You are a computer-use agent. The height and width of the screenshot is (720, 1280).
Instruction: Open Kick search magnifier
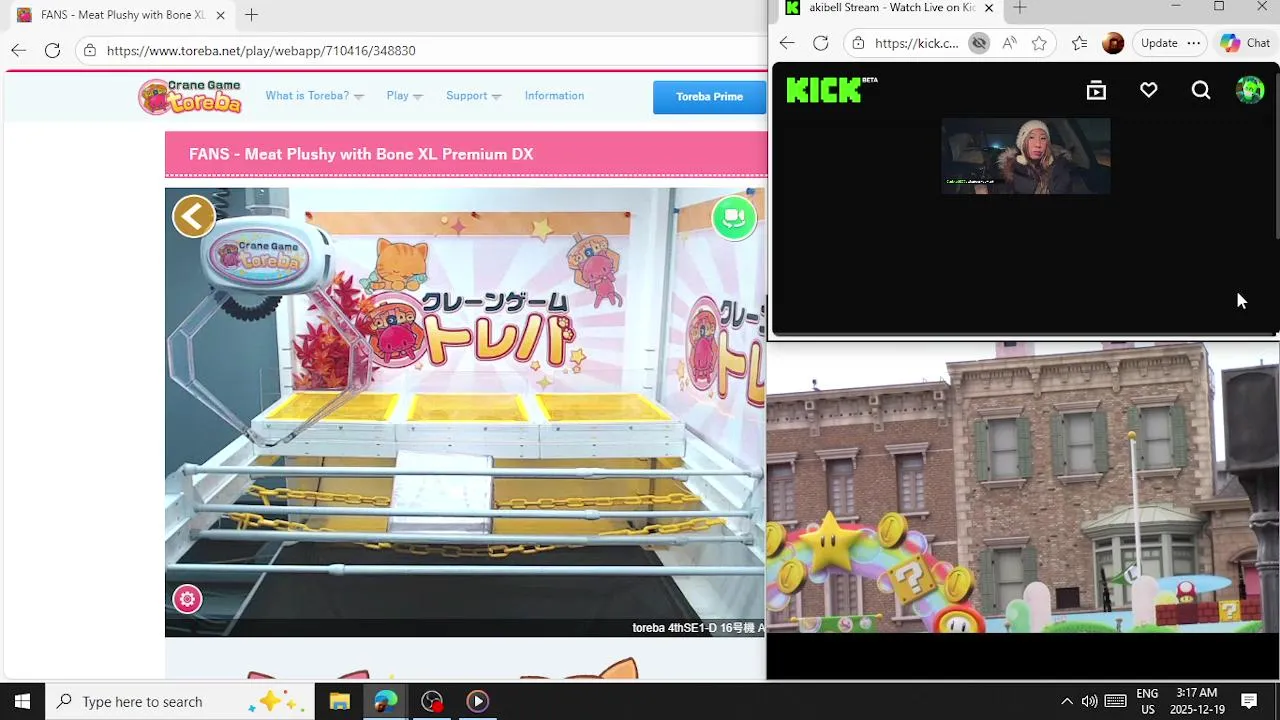pos(1201,91)
